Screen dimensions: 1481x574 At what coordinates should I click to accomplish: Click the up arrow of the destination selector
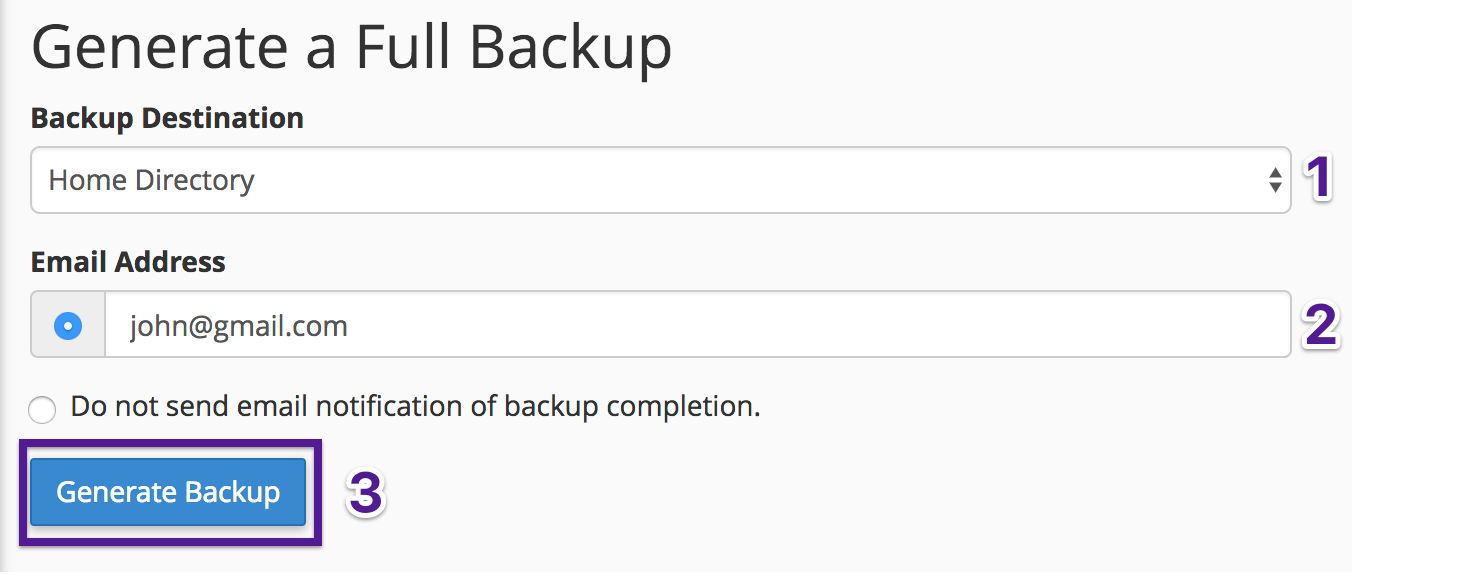1275,173
